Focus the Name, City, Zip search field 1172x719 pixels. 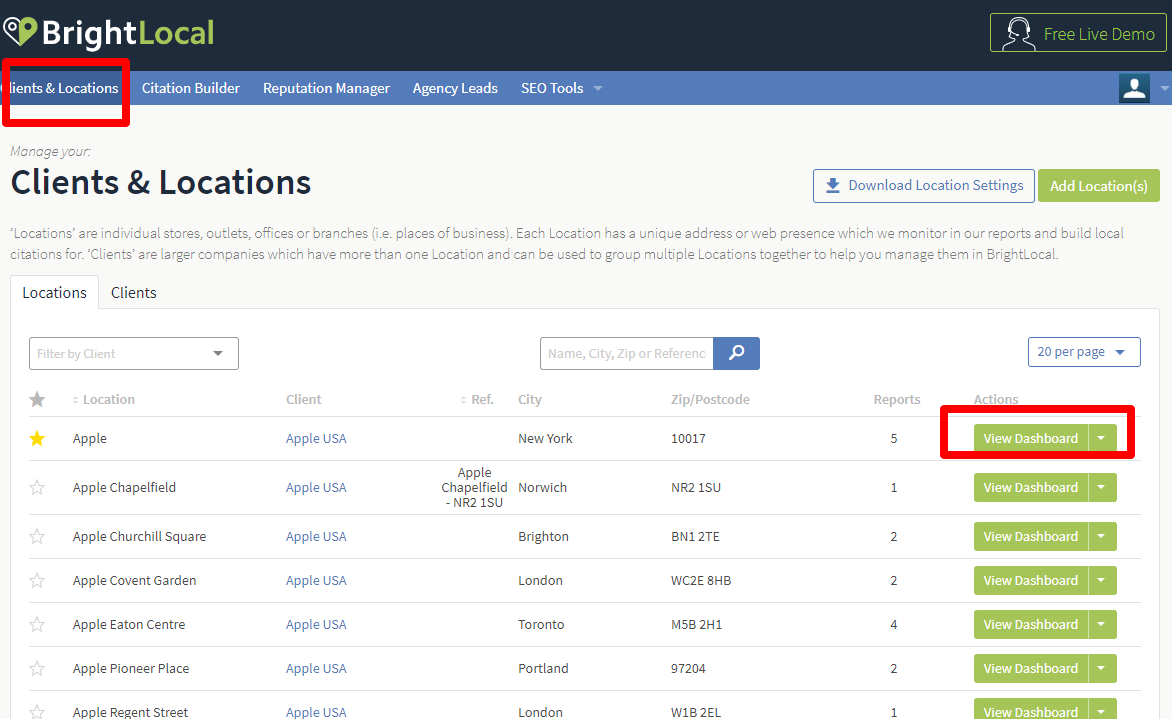coord(626,354)
